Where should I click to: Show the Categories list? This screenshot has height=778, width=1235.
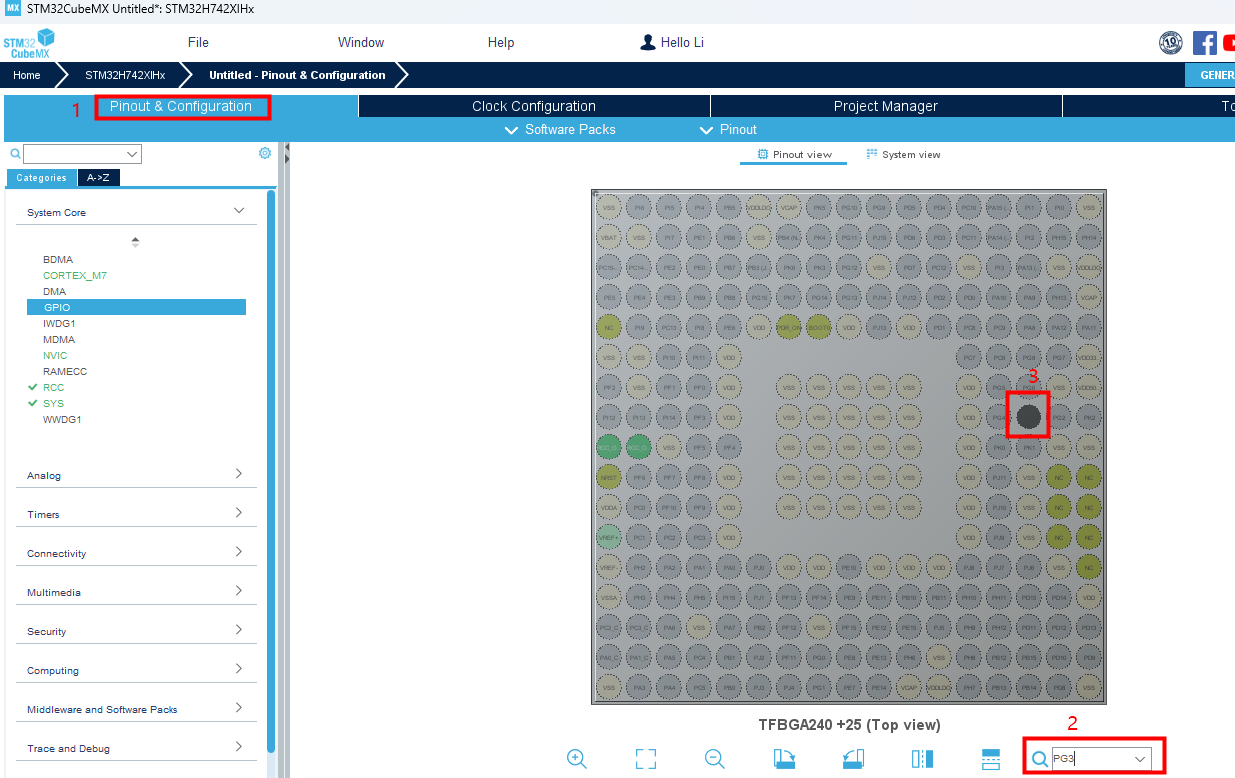(x=41, y=178)
